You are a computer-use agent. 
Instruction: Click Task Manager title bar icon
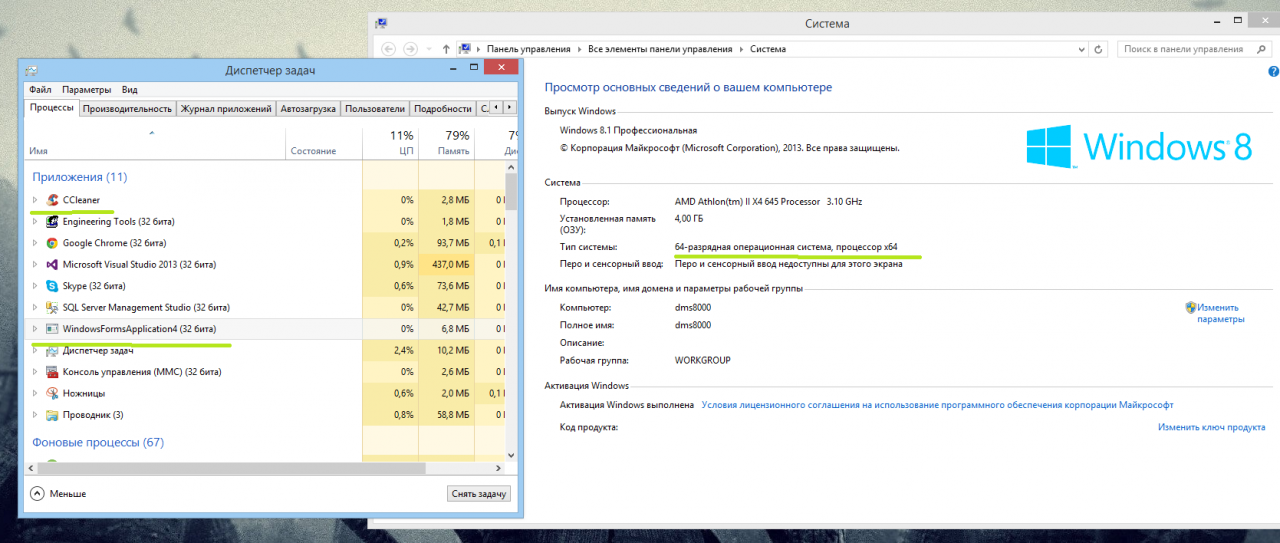coord(32,71)
